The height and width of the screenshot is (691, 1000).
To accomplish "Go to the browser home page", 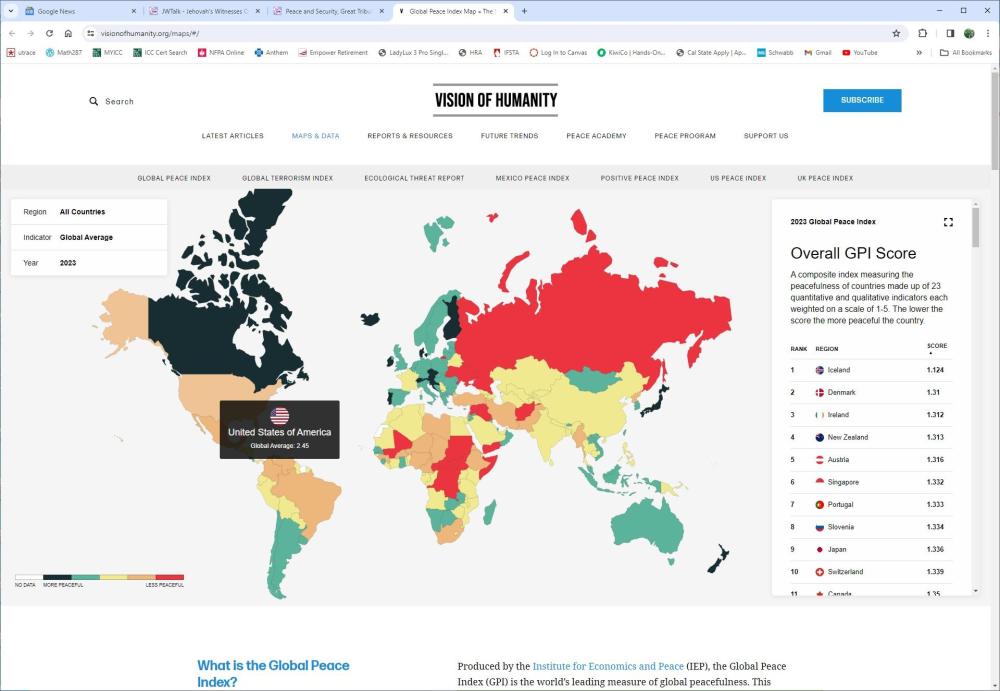I will tap(68, 33).
